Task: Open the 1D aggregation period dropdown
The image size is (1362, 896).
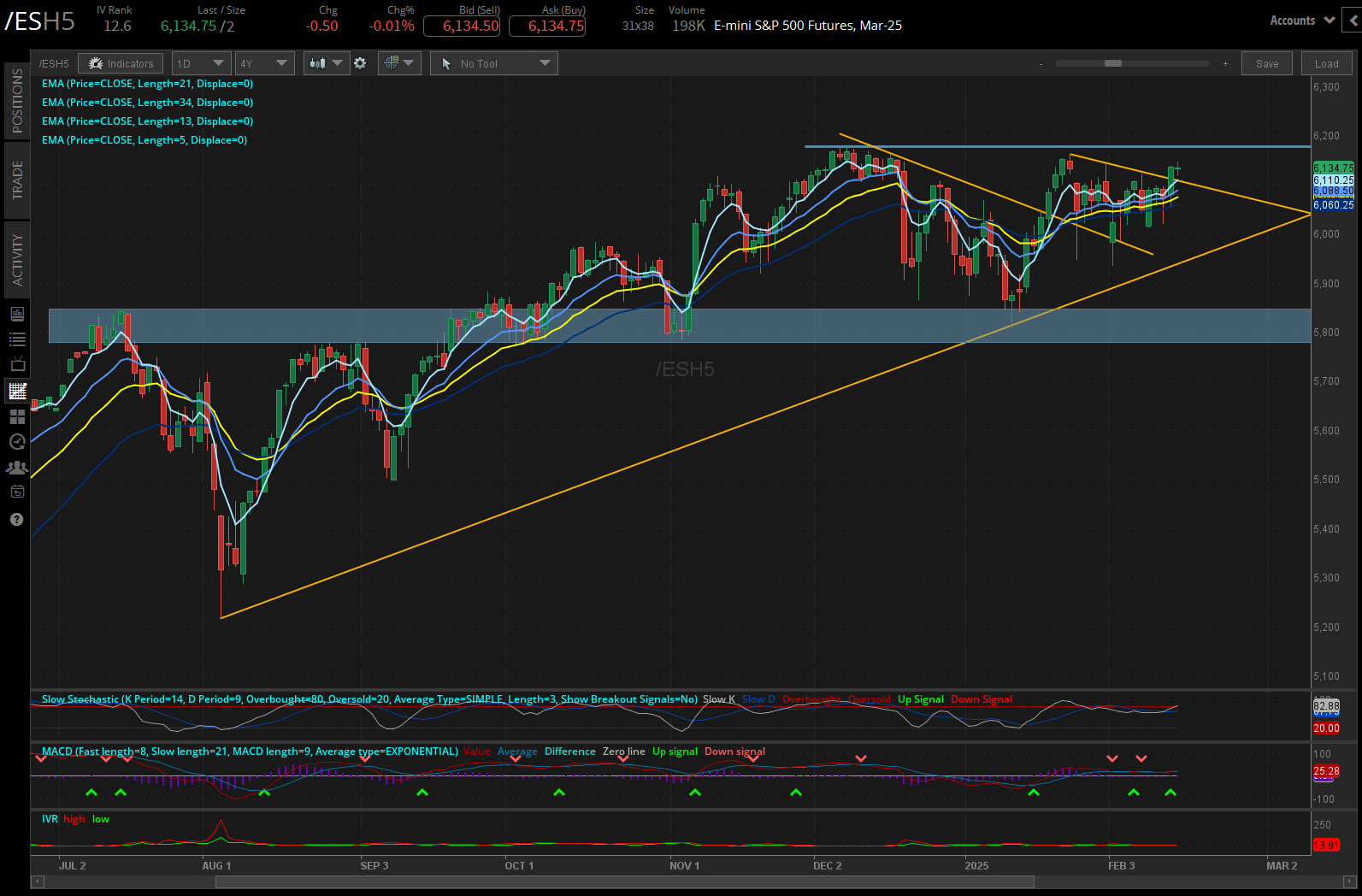Action: coord(201,63)
